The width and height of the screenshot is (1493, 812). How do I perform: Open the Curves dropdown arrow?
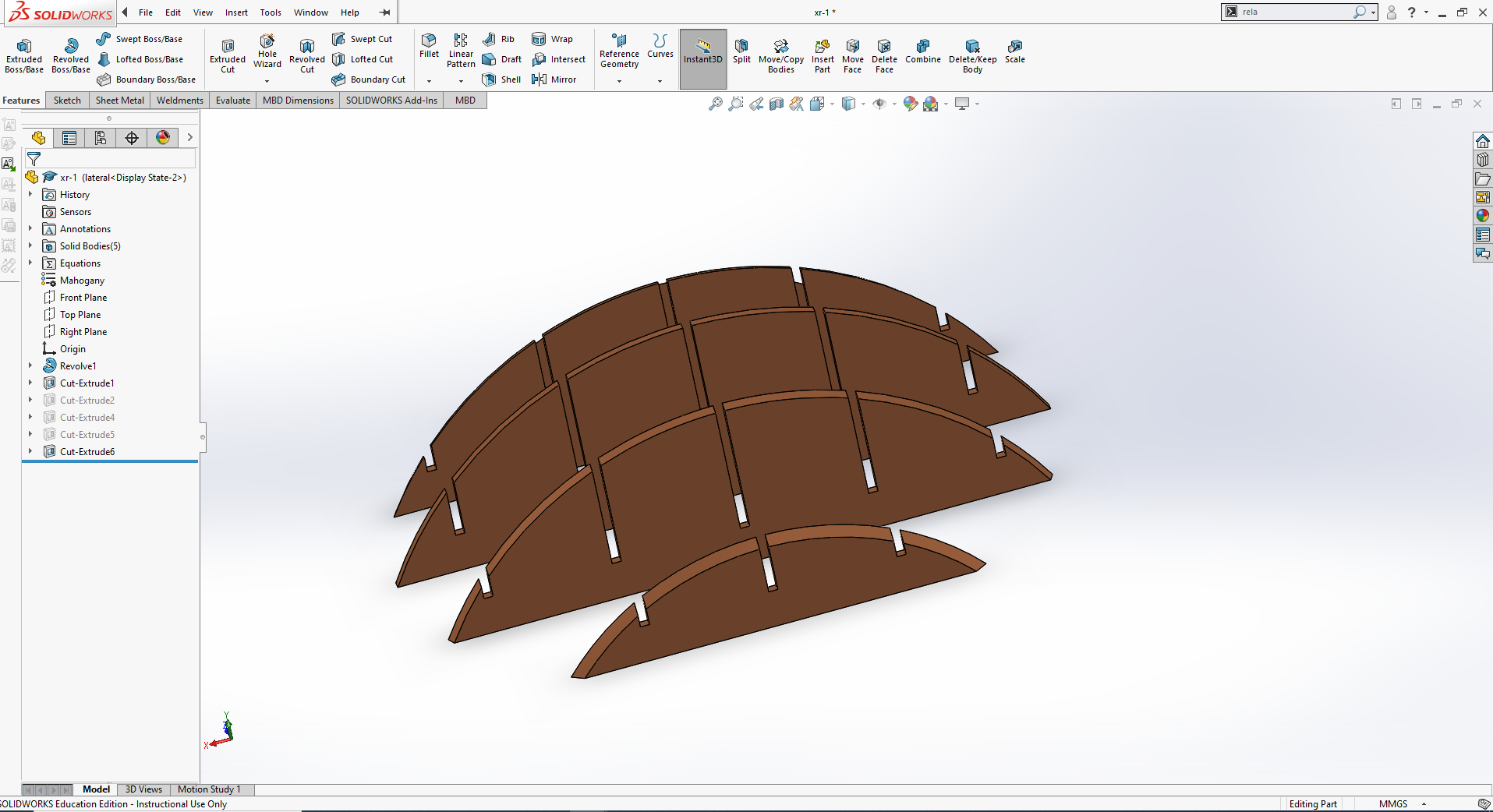[660, 81]
